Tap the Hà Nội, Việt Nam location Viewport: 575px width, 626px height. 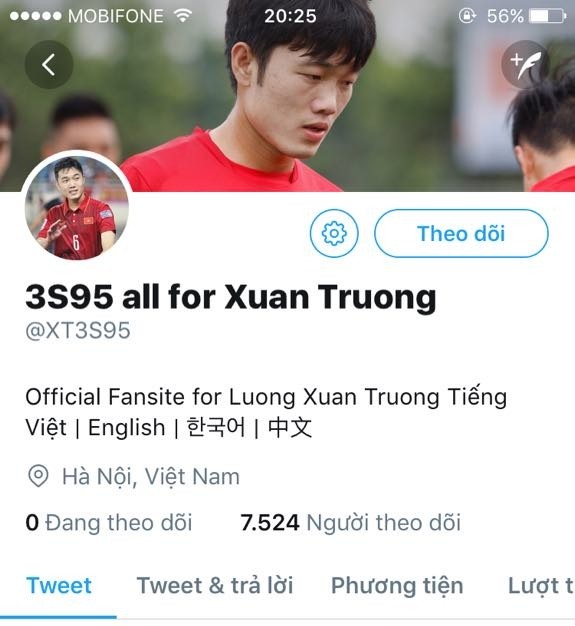point(151,477)
